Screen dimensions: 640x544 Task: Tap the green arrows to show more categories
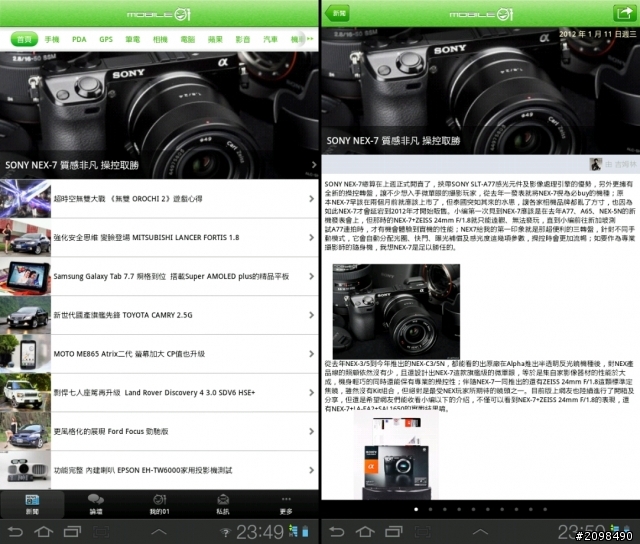(310, 39)
